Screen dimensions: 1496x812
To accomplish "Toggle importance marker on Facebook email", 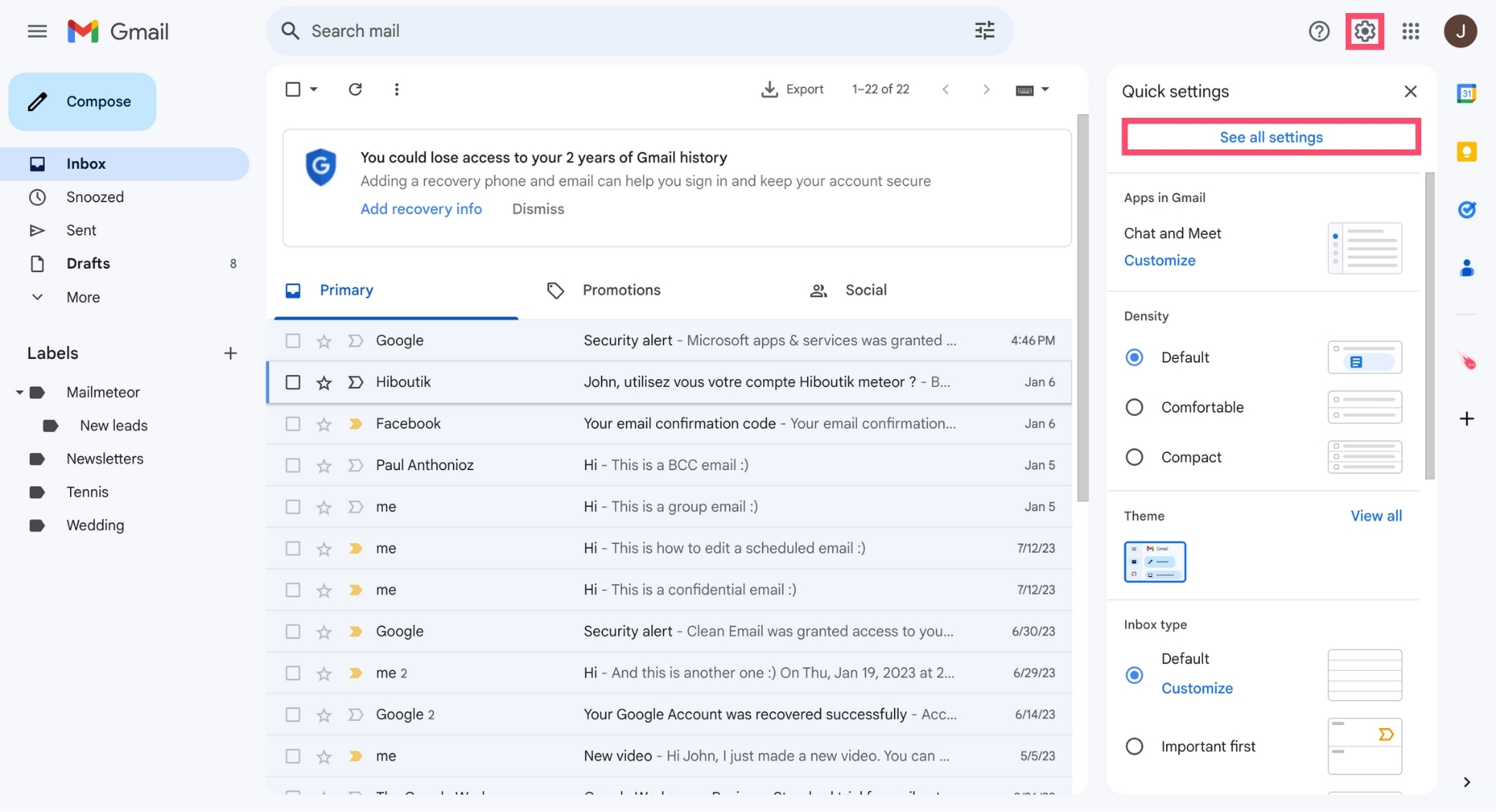I will point(355,424).
